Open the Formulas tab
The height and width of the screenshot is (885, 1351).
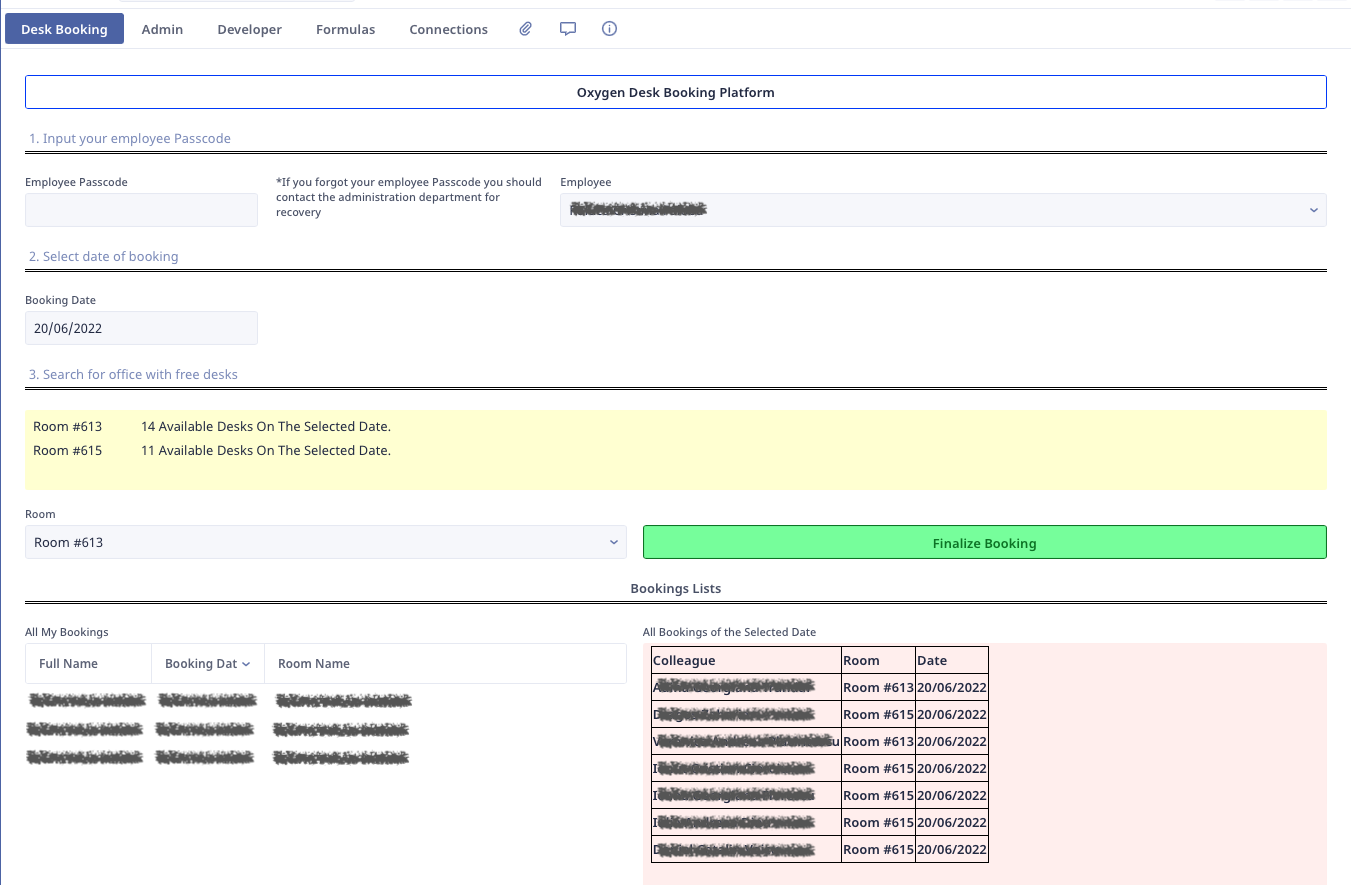(x=345, y=29)
